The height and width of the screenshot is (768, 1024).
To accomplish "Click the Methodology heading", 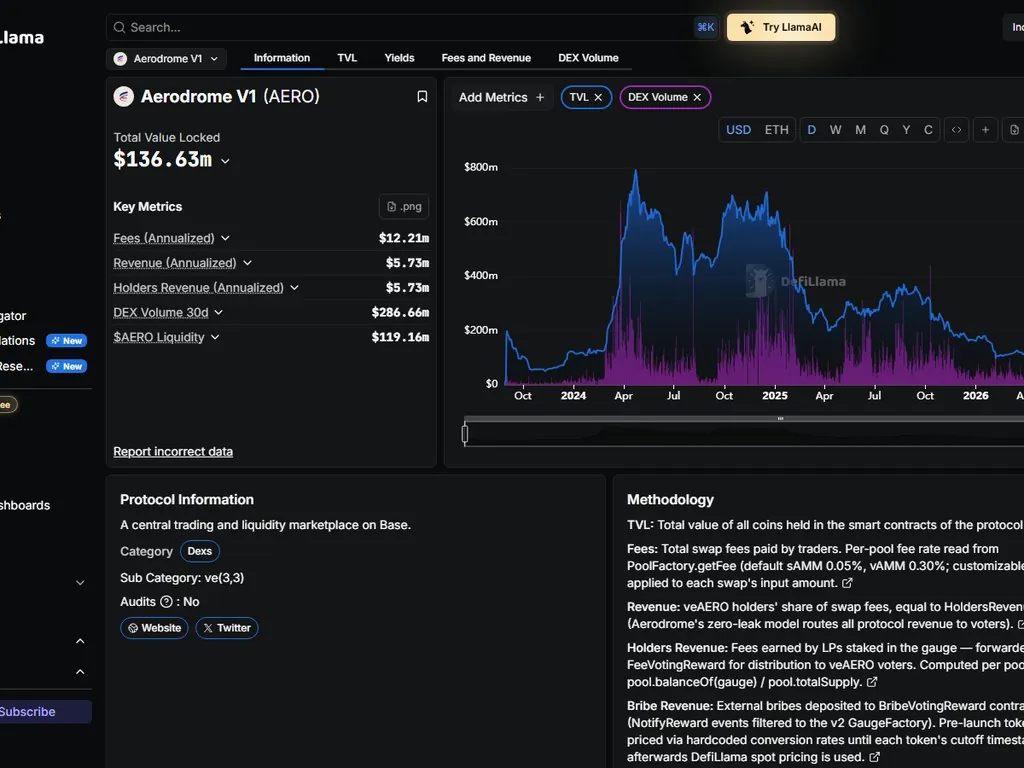I will click(x=670, y=500).
